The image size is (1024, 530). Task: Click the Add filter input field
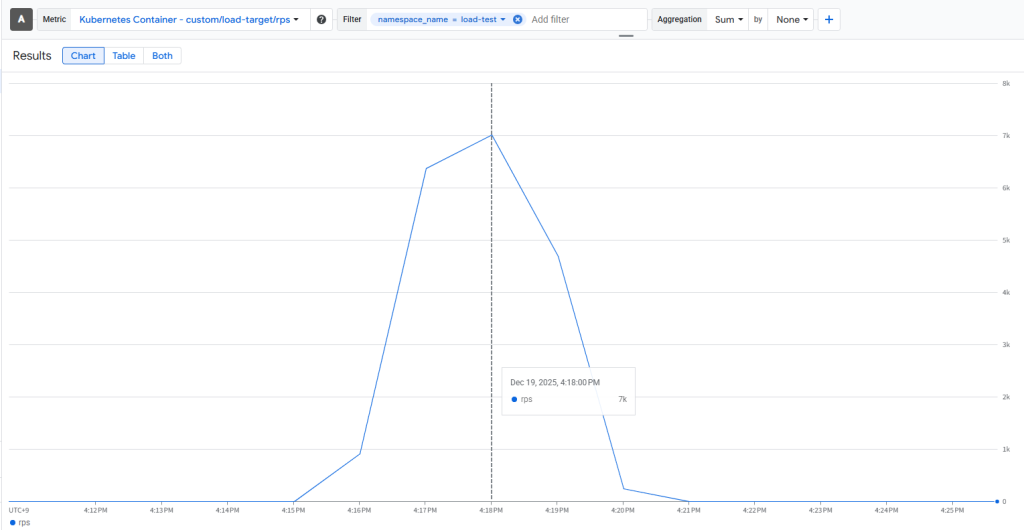[585, 19]
